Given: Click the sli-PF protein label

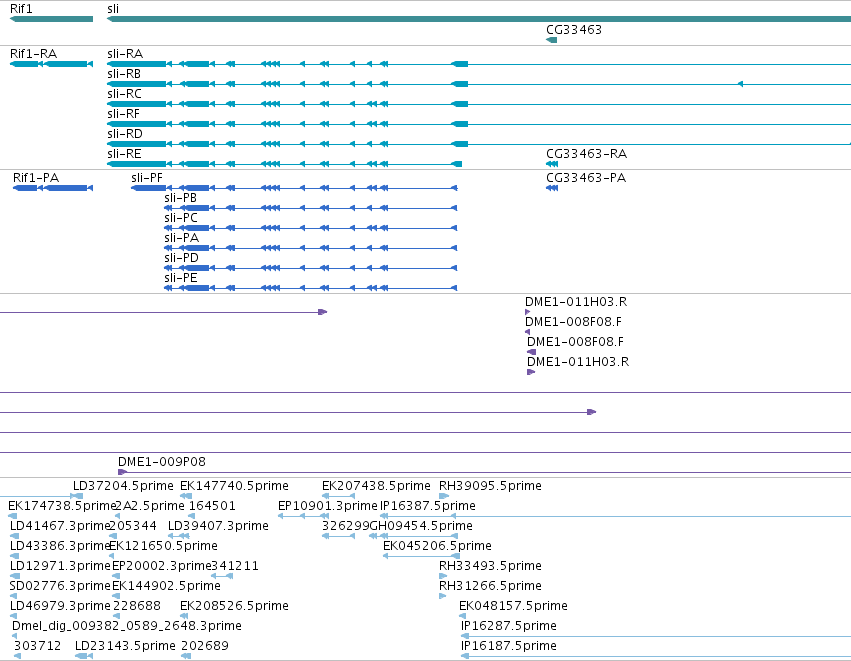Looking at the screenshot, I should point(147,178).
